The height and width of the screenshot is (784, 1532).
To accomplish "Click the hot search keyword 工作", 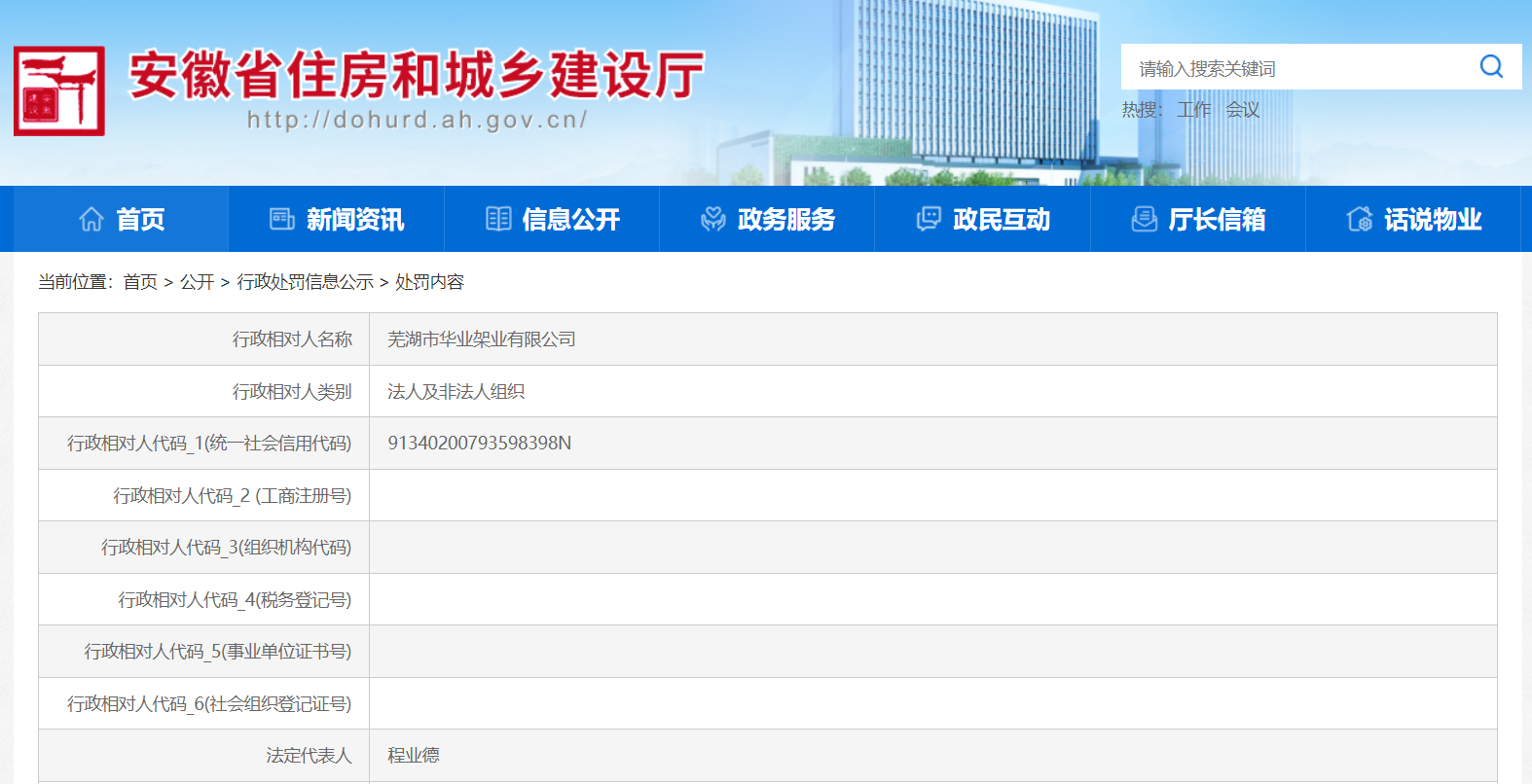I will pyautogui.click(x=1194, y=110).
